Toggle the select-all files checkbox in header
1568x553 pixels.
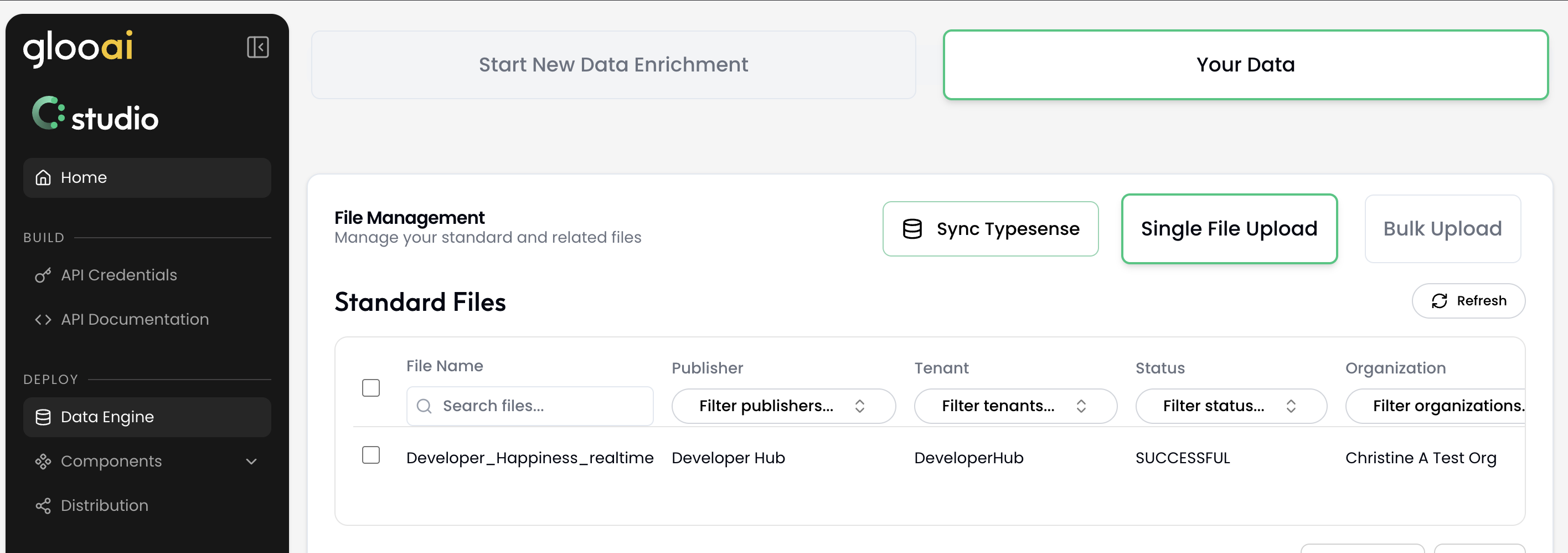tap(371, 388)
